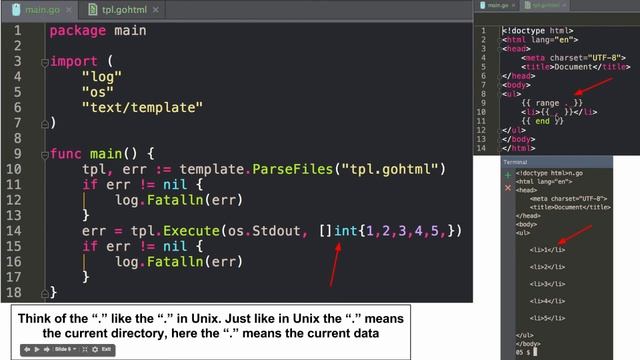The image size is (640, 360).
Task: Click the closing fold marker at line 18
Action: pos(45,293)
